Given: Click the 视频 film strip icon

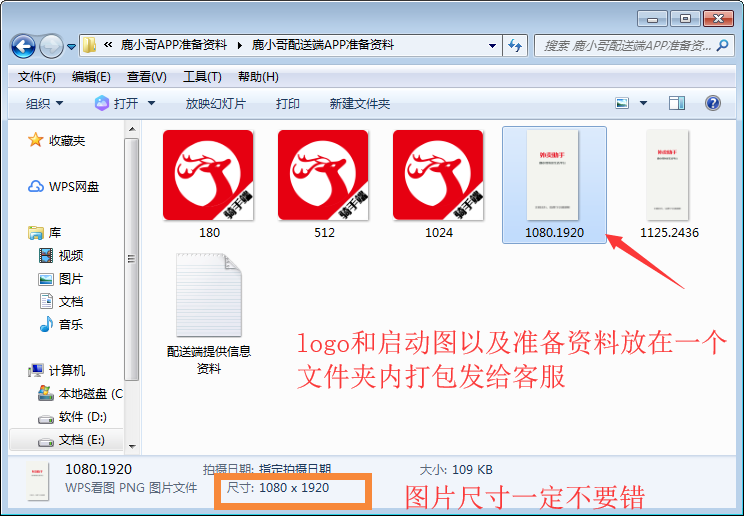Looking at the screenshot, I should click(46, 255).
